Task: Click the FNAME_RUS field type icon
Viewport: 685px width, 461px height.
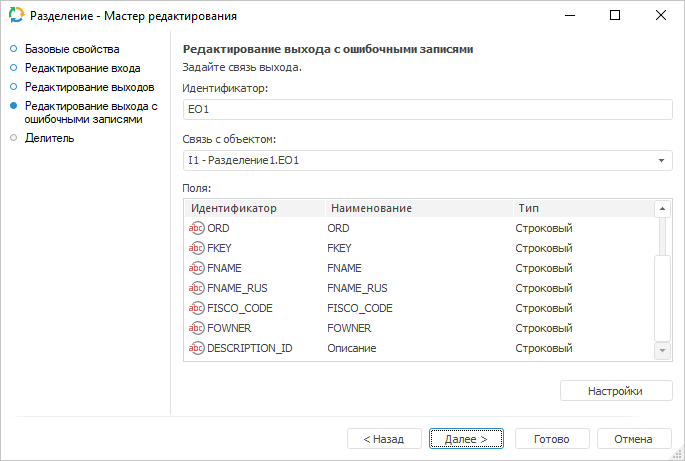Action: pos(196,288)
